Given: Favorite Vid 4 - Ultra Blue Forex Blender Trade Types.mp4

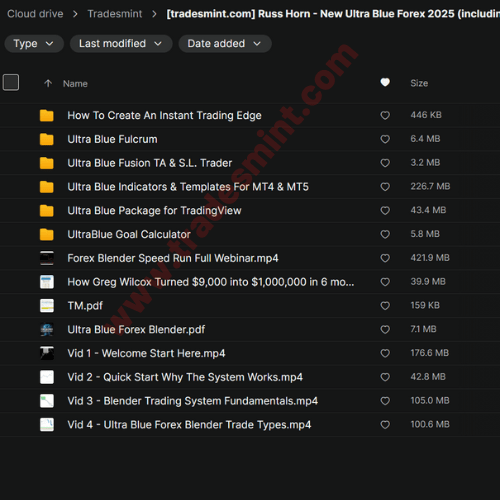Looking at the screenshot, I should [x=385, y=425].
